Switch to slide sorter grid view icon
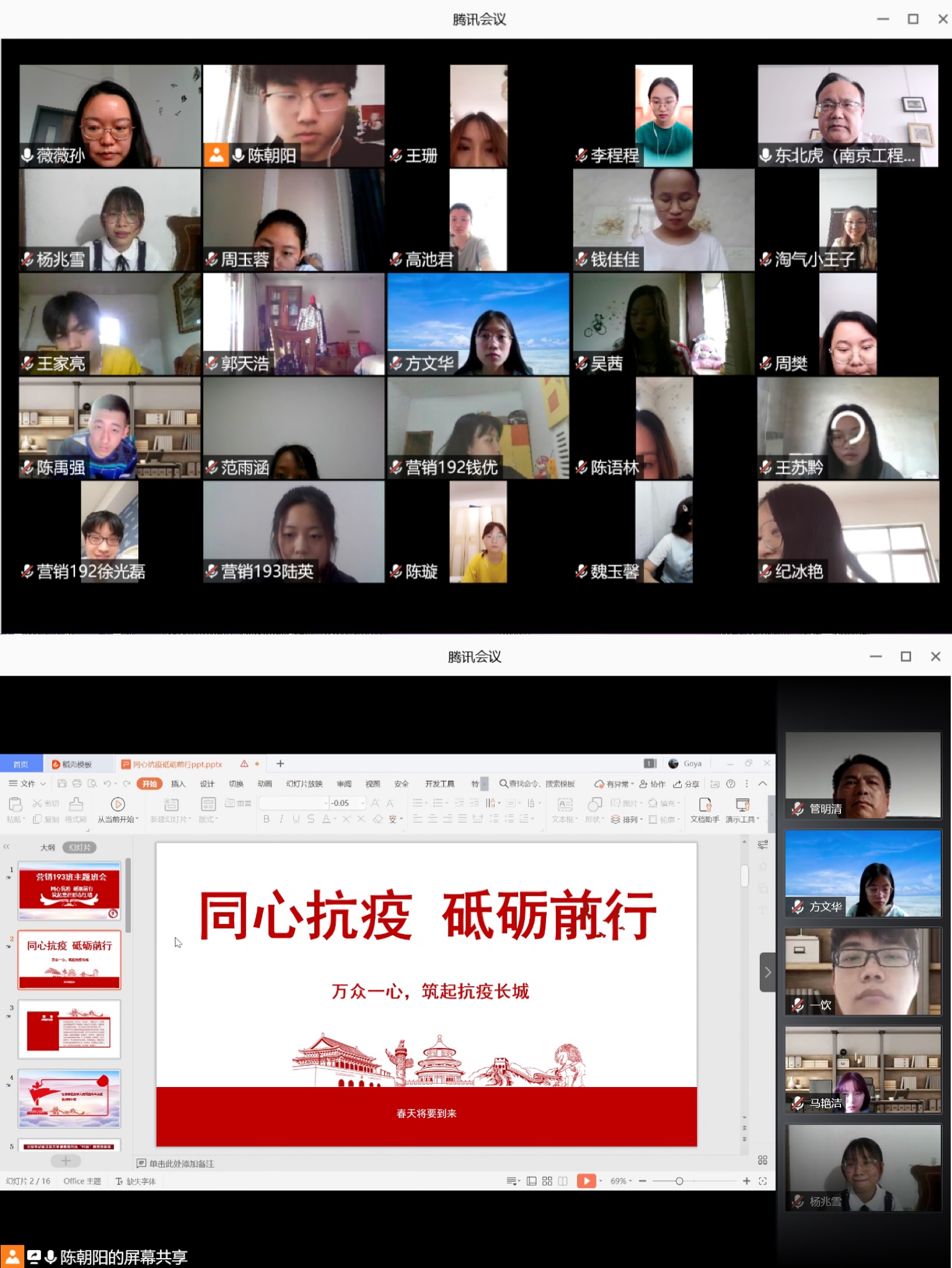This screenshot has width=952, height=1268. point(547,1181)
